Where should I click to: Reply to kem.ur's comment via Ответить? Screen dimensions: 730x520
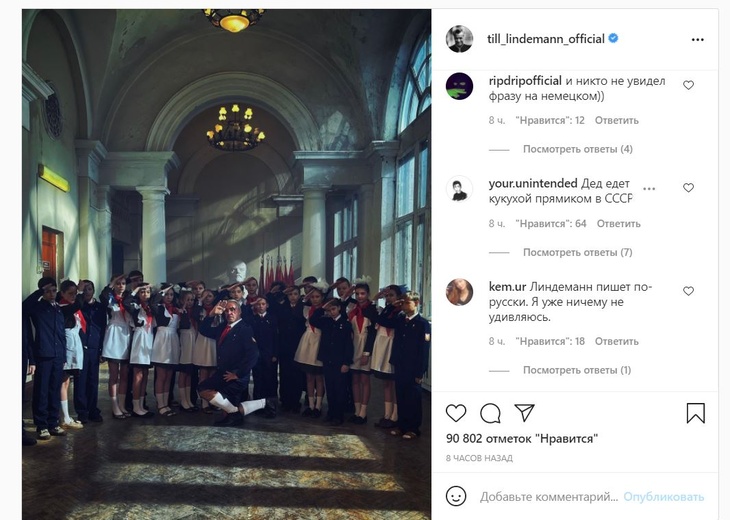pos(616,341)
